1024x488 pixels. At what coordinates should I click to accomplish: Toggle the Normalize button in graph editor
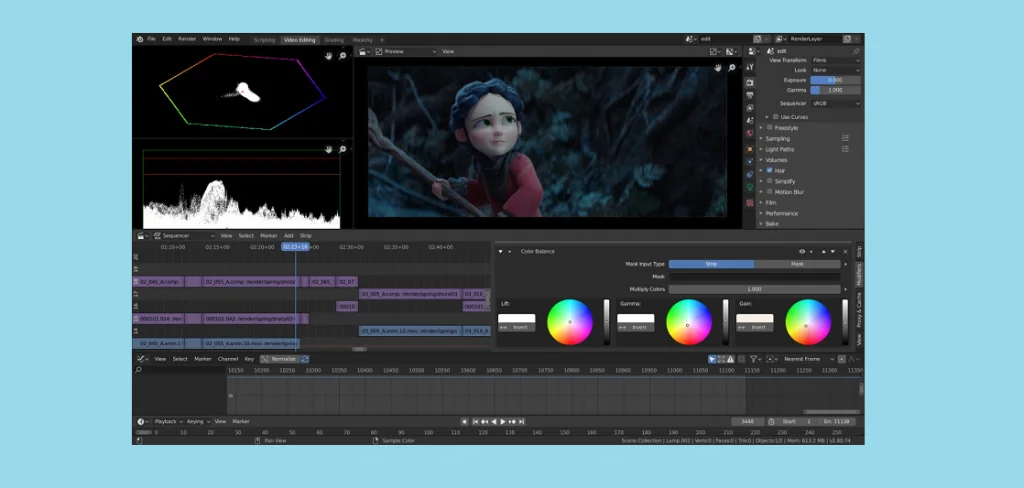click(280, 359)
